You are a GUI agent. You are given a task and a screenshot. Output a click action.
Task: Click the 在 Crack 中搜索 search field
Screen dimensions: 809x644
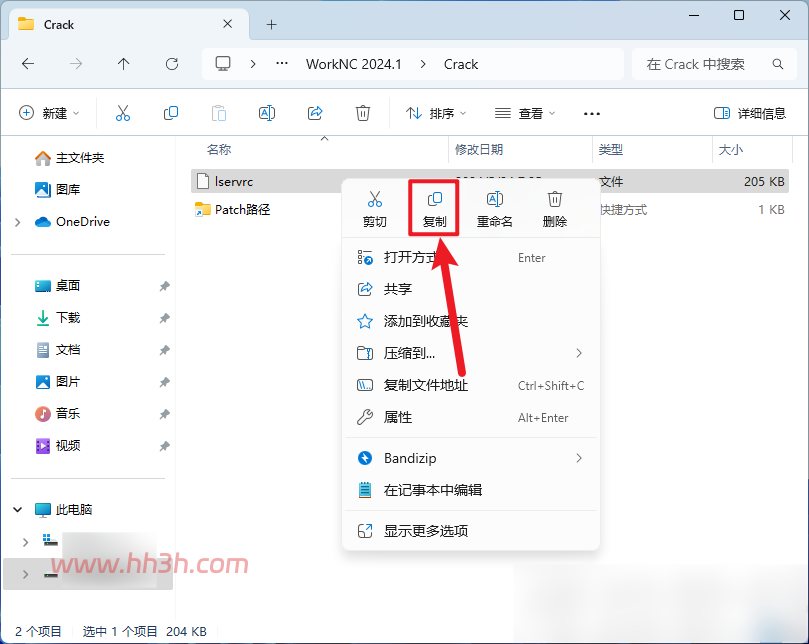pyautogui.click(x=715, y=64)
